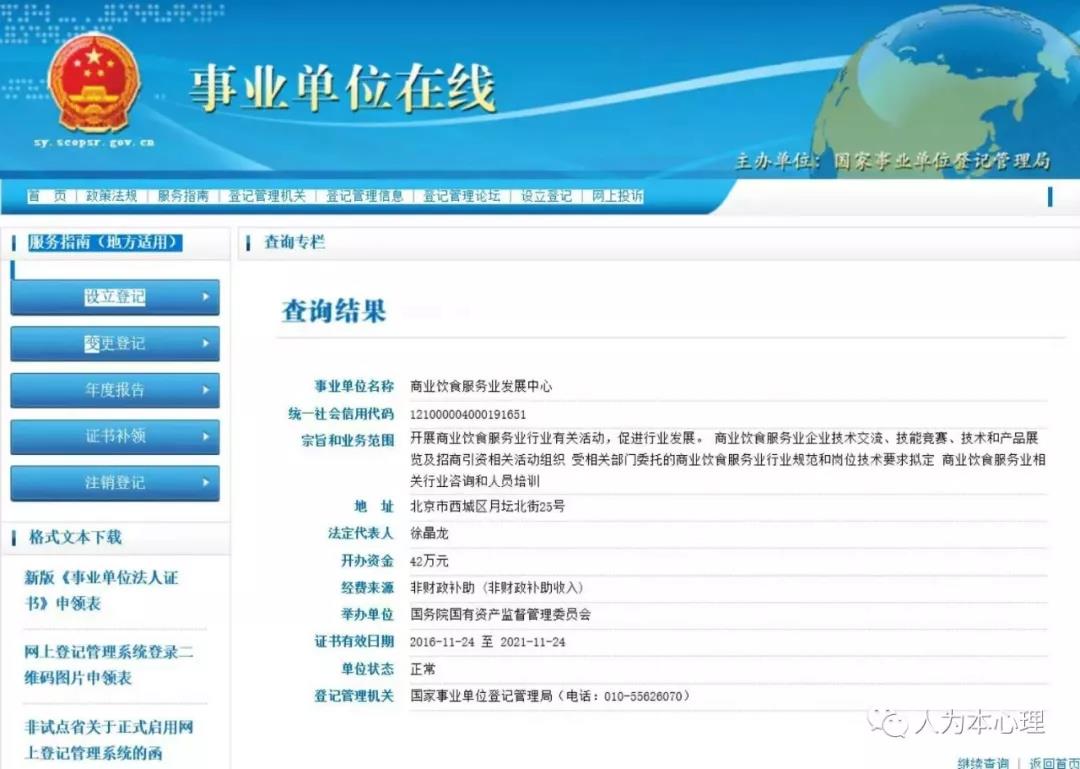
Task: Open the 登记管理论坛 menu item
Action: (x=461, y=196)
